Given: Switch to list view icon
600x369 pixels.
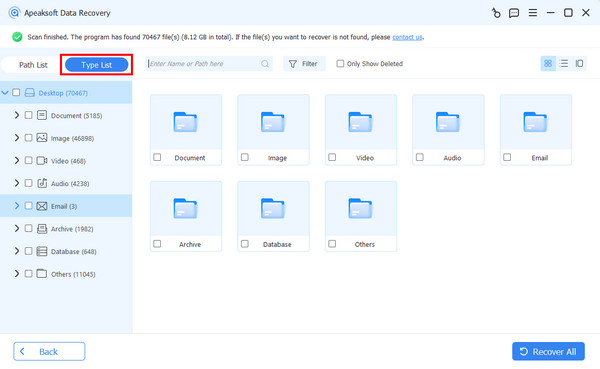Looking at the screenshot, I should click(564, 64).
